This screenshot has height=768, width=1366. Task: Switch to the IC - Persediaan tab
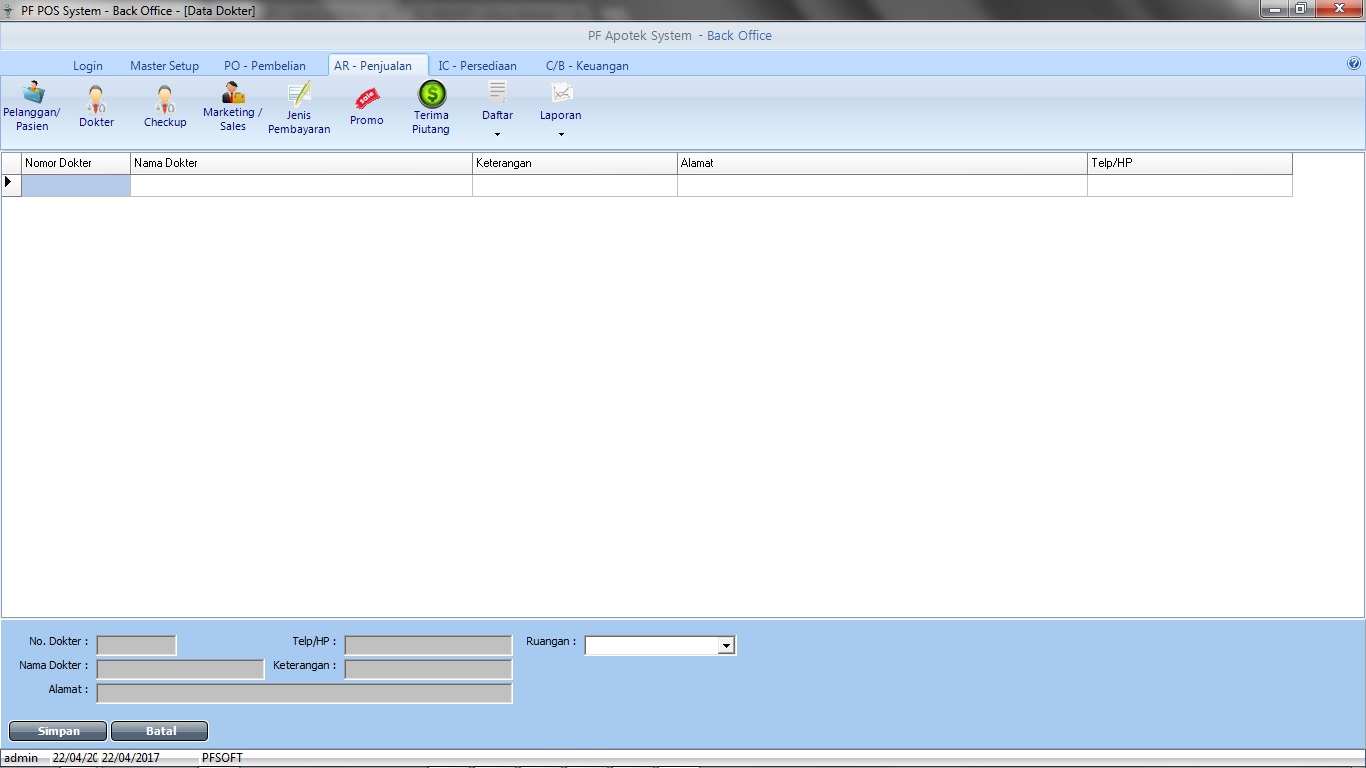coord(477,66)
